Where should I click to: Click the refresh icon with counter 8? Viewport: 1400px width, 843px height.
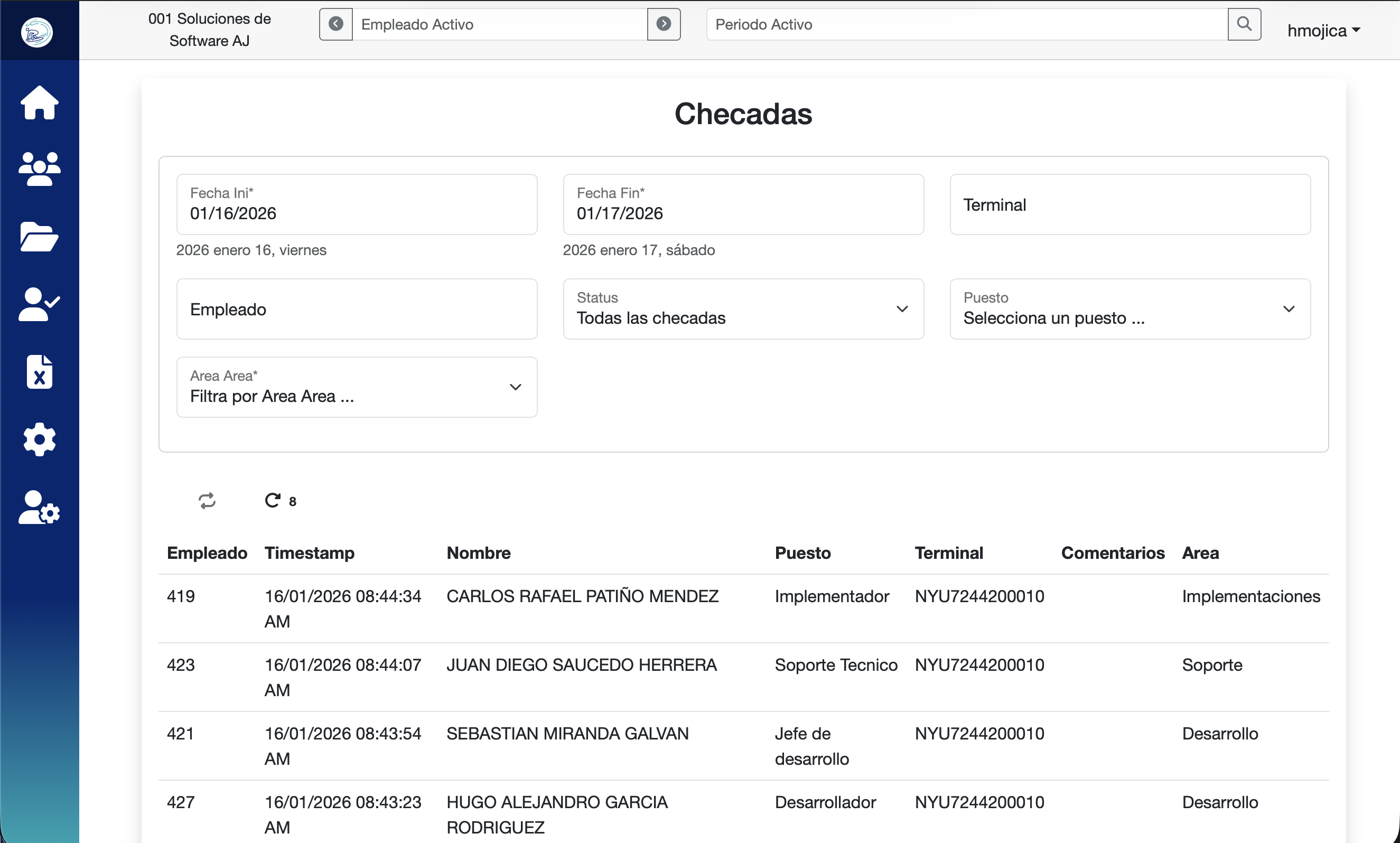(273, 500)
